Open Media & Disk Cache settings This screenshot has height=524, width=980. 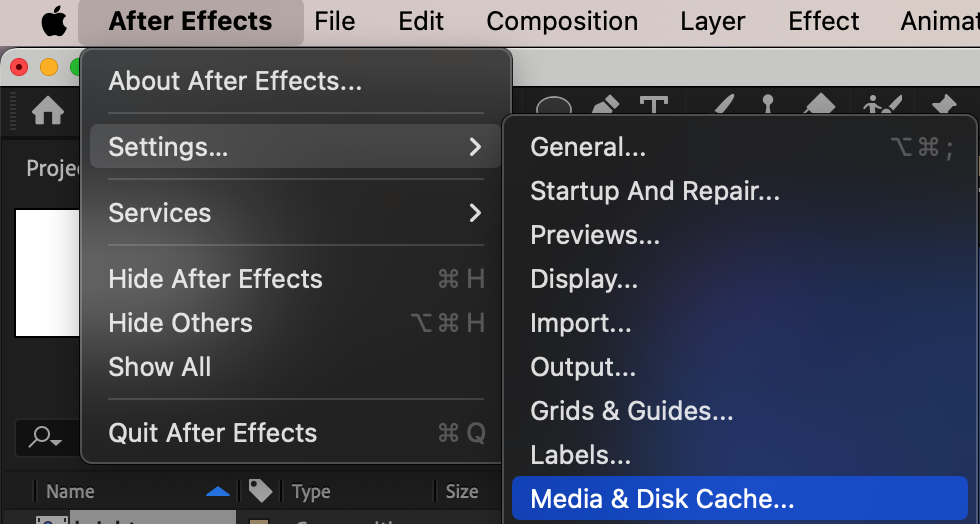662,499
